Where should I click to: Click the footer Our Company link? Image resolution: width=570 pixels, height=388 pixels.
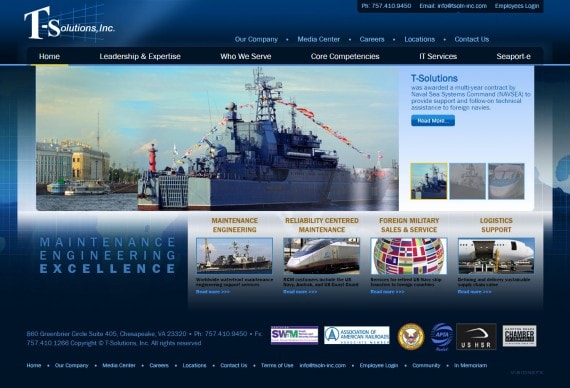tap(72, 365)
